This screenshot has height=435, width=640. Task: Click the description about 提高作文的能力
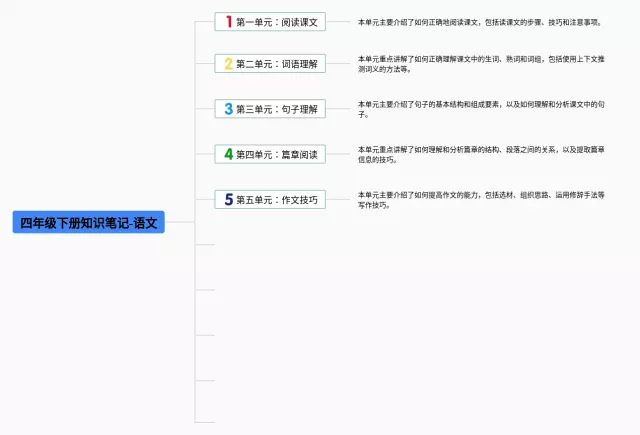point(480,199)
